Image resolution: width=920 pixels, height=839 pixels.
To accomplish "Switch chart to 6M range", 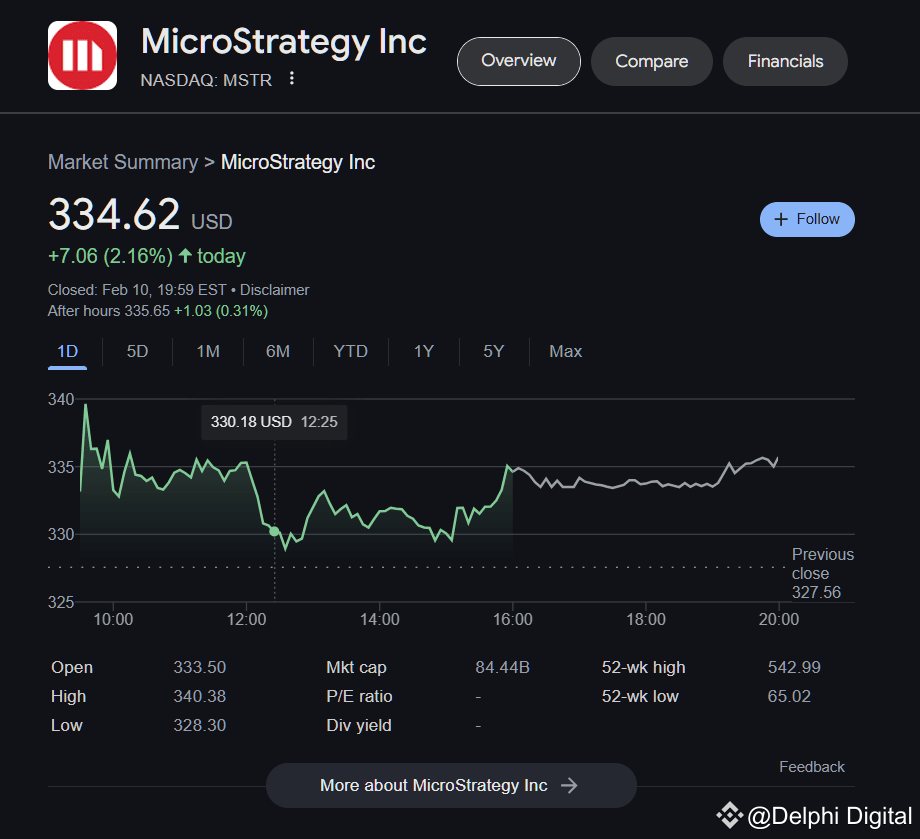I will tap(278, 351).
